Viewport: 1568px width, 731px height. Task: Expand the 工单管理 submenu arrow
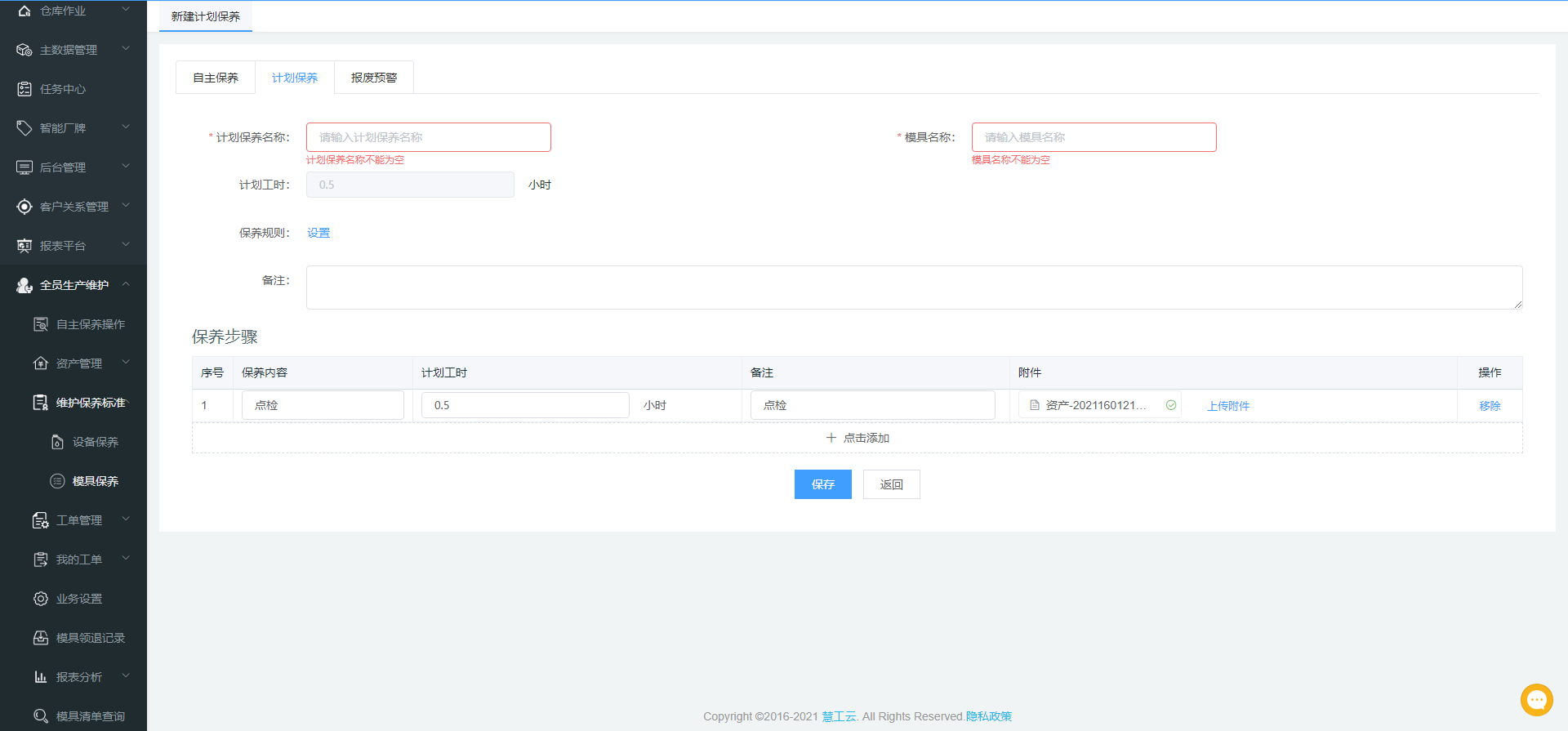pyautogui.click(x=126, y=519)
